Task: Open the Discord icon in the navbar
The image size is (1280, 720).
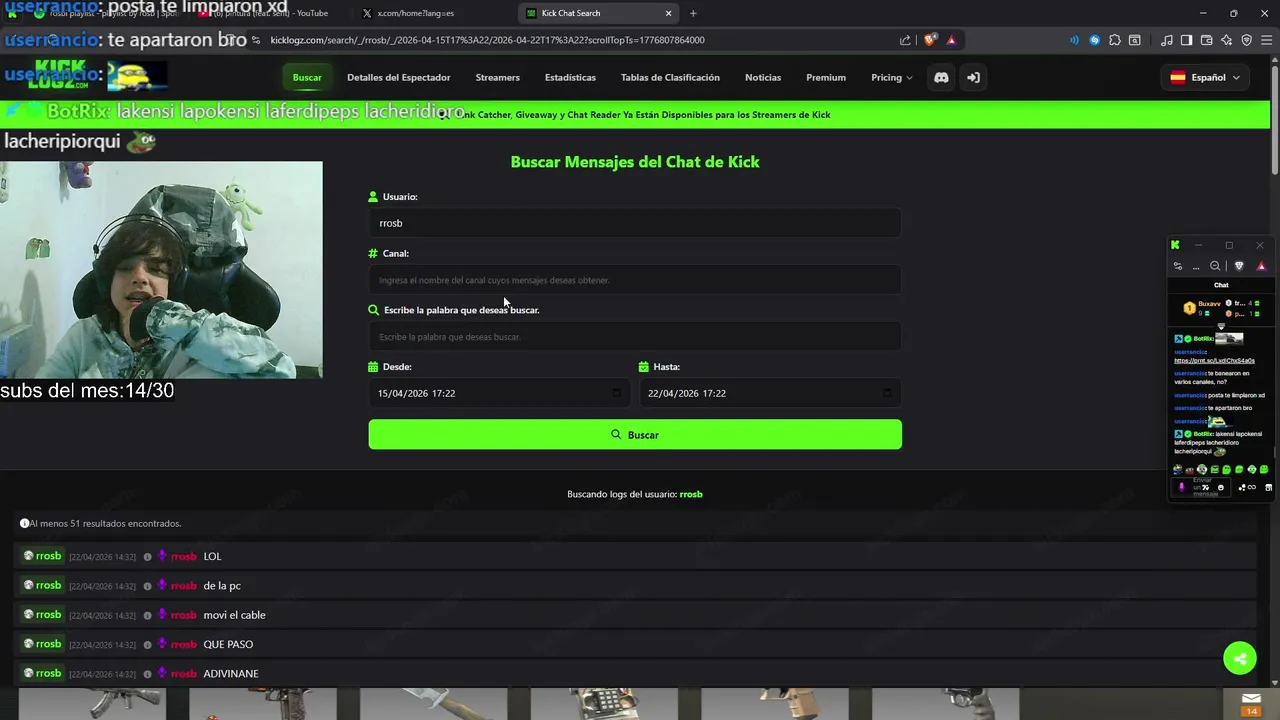Action: 941,77
